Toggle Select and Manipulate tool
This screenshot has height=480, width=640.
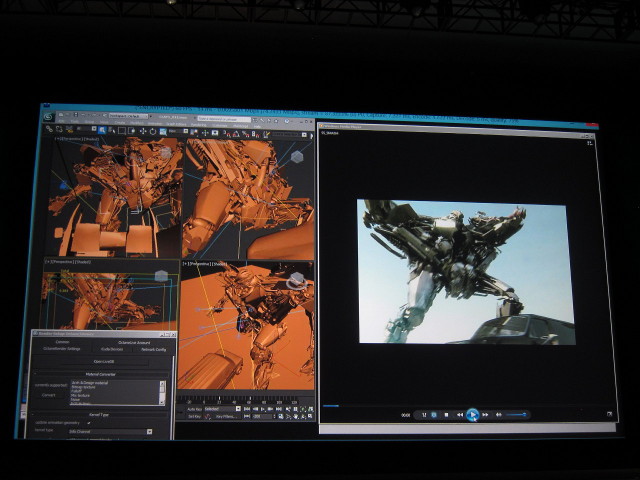pos(205,133)
